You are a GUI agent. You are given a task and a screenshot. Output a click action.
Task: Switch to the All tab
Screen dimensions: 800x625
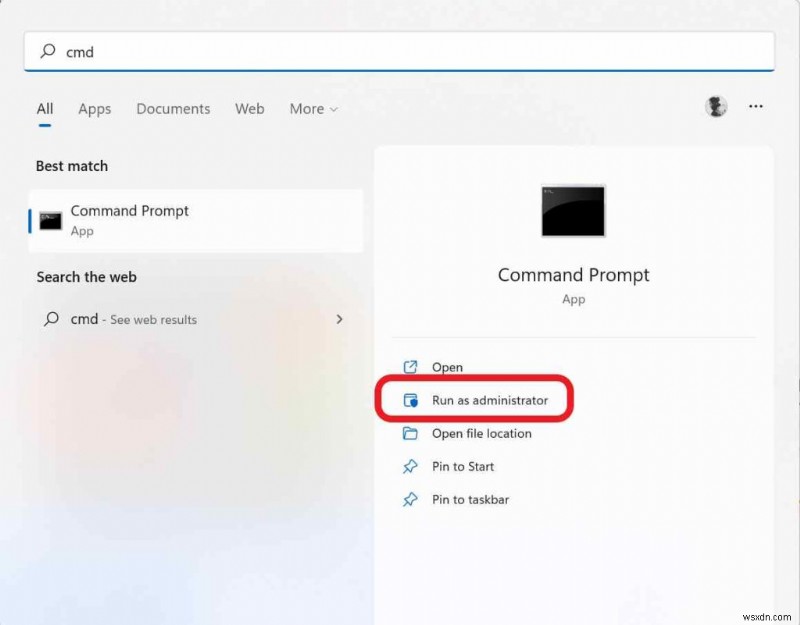(44, 108)
